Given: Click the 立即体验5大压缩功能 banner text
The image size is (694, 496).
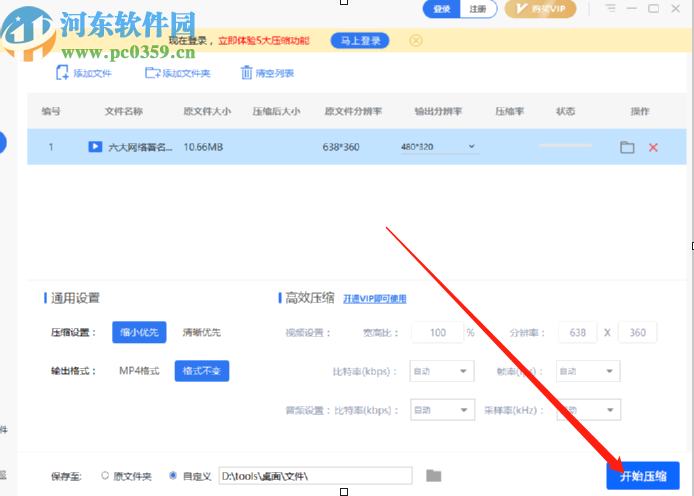Looking at the screenshot, I should [264, 41].
